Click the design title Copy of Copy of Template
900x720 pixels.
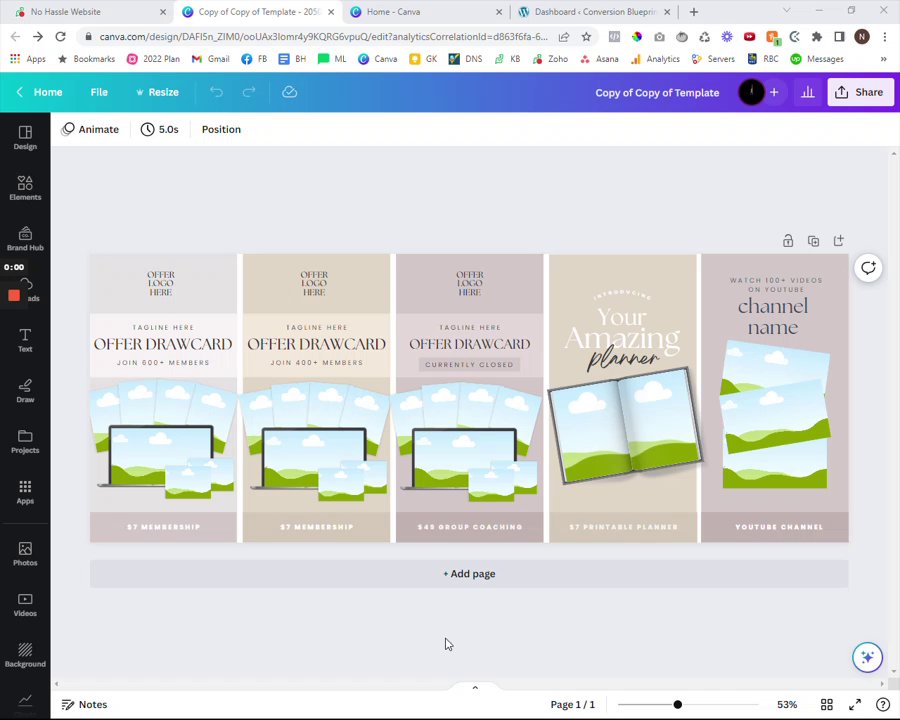point(657,92)
